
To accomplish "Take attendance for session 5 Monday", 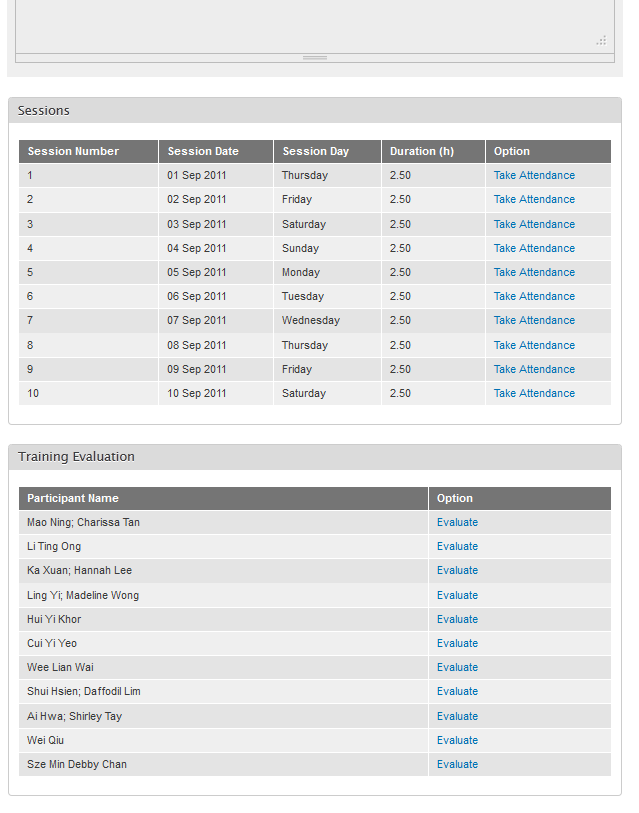I will [x=534, y=272].
